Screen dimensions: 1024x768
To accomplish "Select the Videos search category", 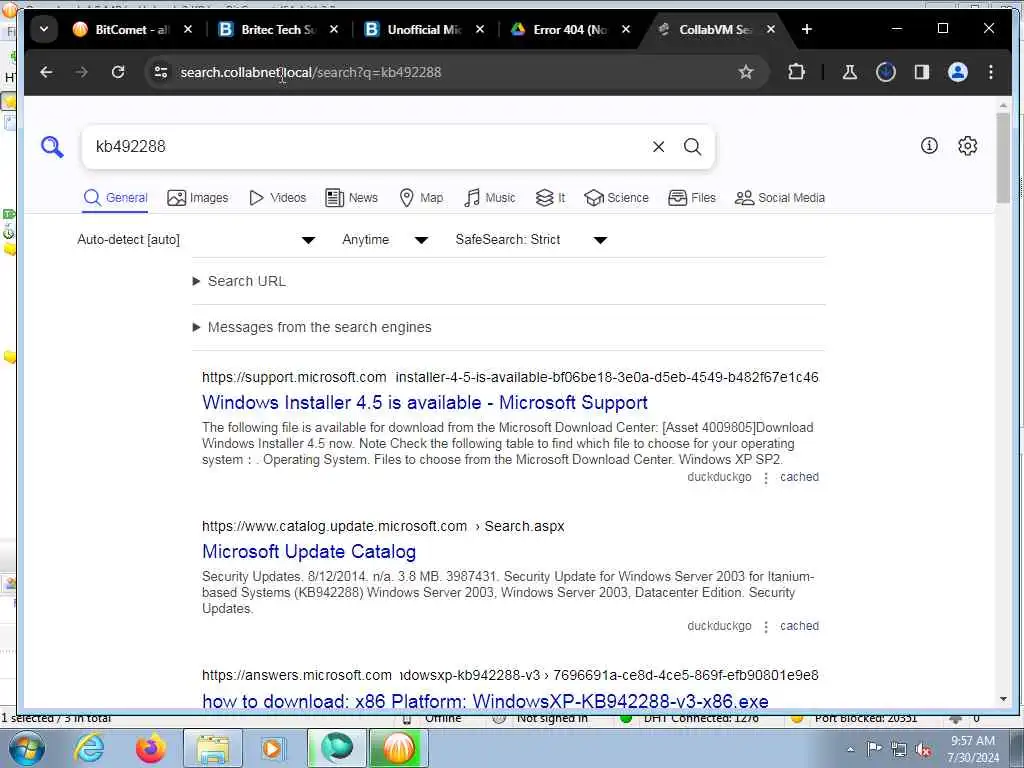I will [278, 198].
